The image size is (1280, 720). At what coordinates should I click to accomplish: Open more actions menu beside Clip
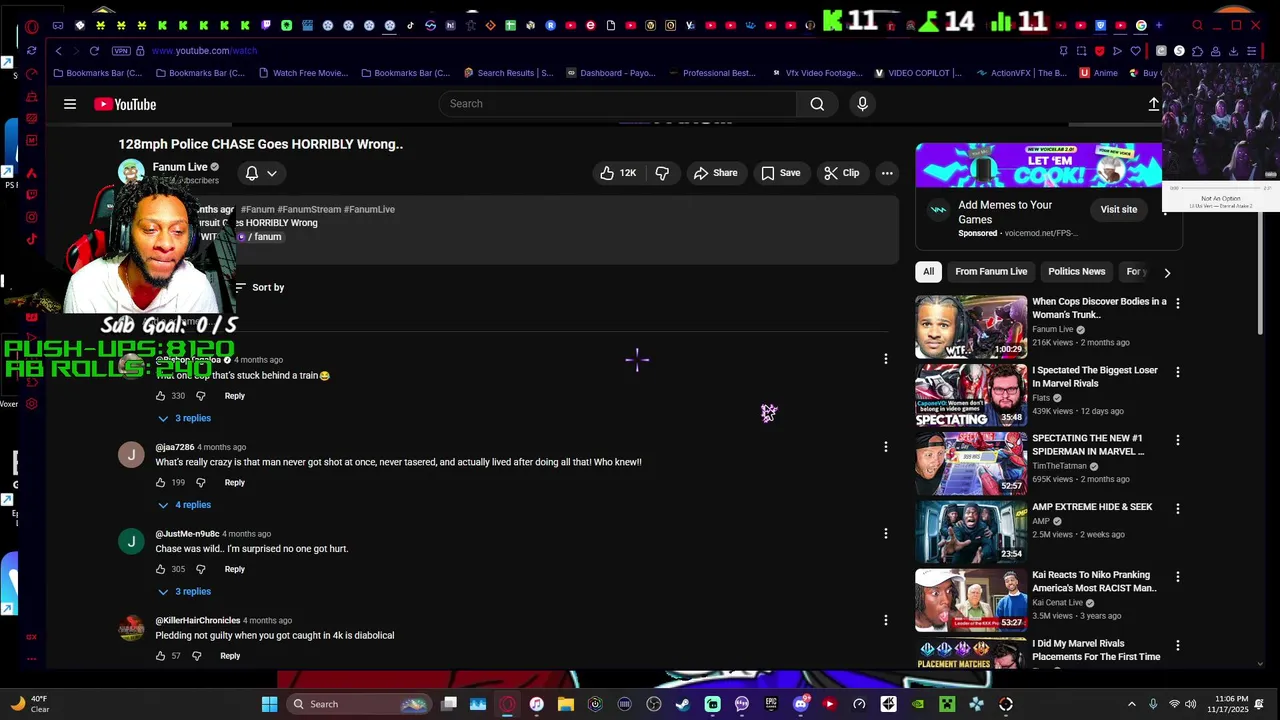pyautogui.click(x=887, y=173)
